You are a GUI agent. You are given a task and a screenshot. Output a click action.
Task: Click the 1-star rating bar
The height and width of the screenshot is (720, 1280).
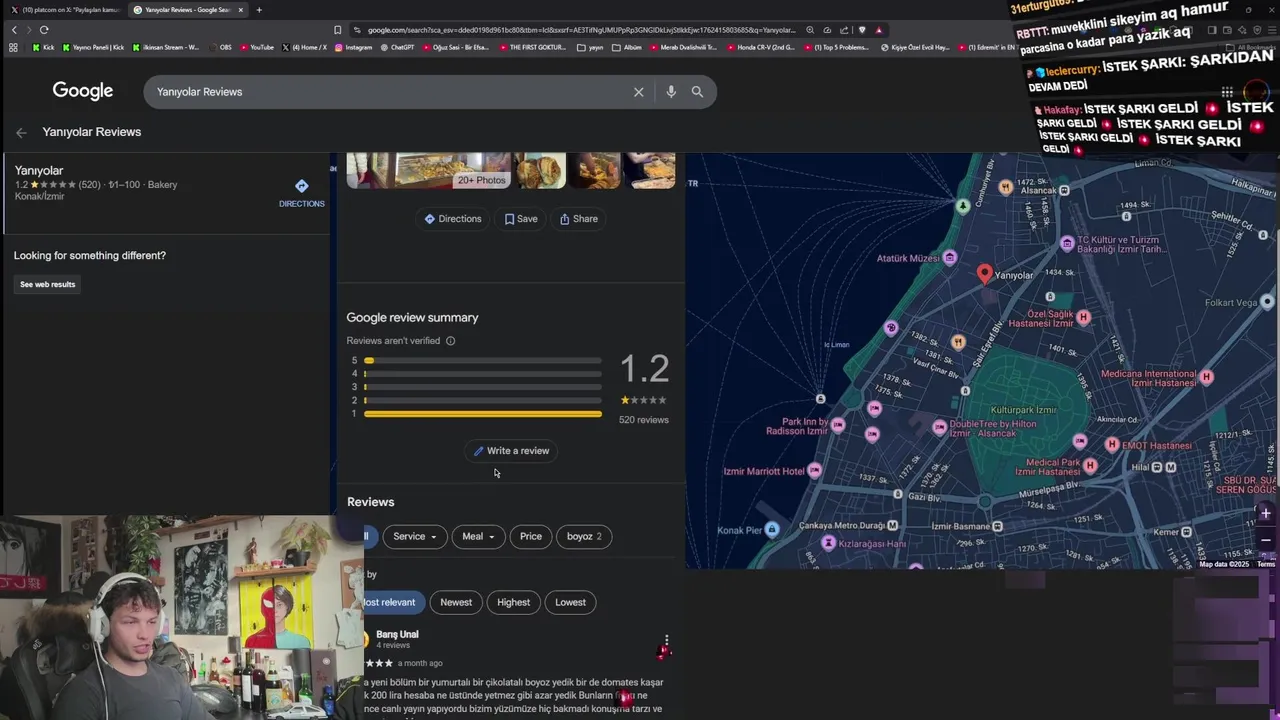pyautogui.click(x=482, y=414)
